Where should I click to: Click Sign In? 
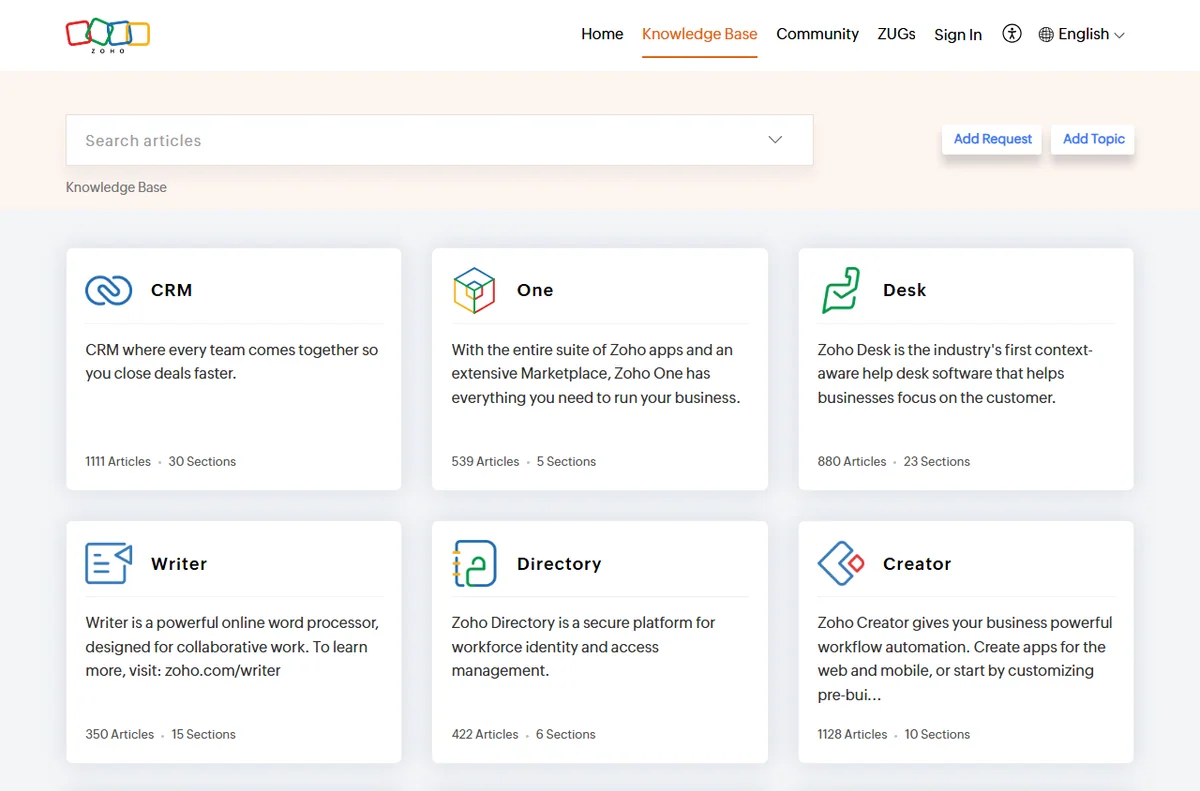tap(958, 35)
